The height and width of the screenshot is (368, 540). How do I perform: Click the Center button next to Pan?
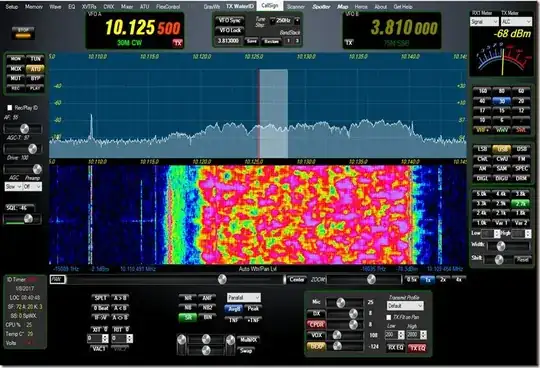(x=297, y=280)
